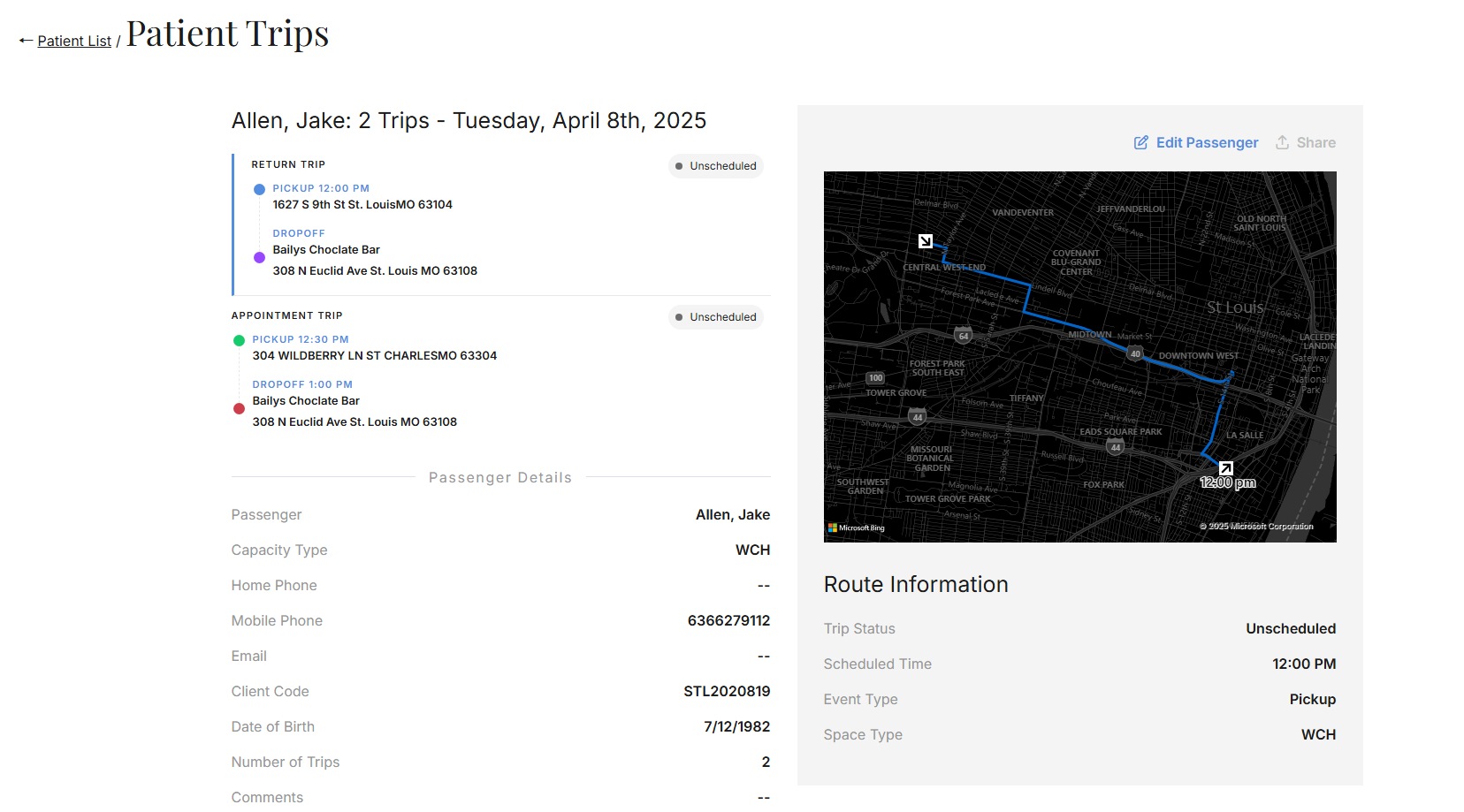This screenshot has width=1464, height=812.
Task: Click Event Type value Pickup
Action: pyautogui.click(x=1313, y=699)
